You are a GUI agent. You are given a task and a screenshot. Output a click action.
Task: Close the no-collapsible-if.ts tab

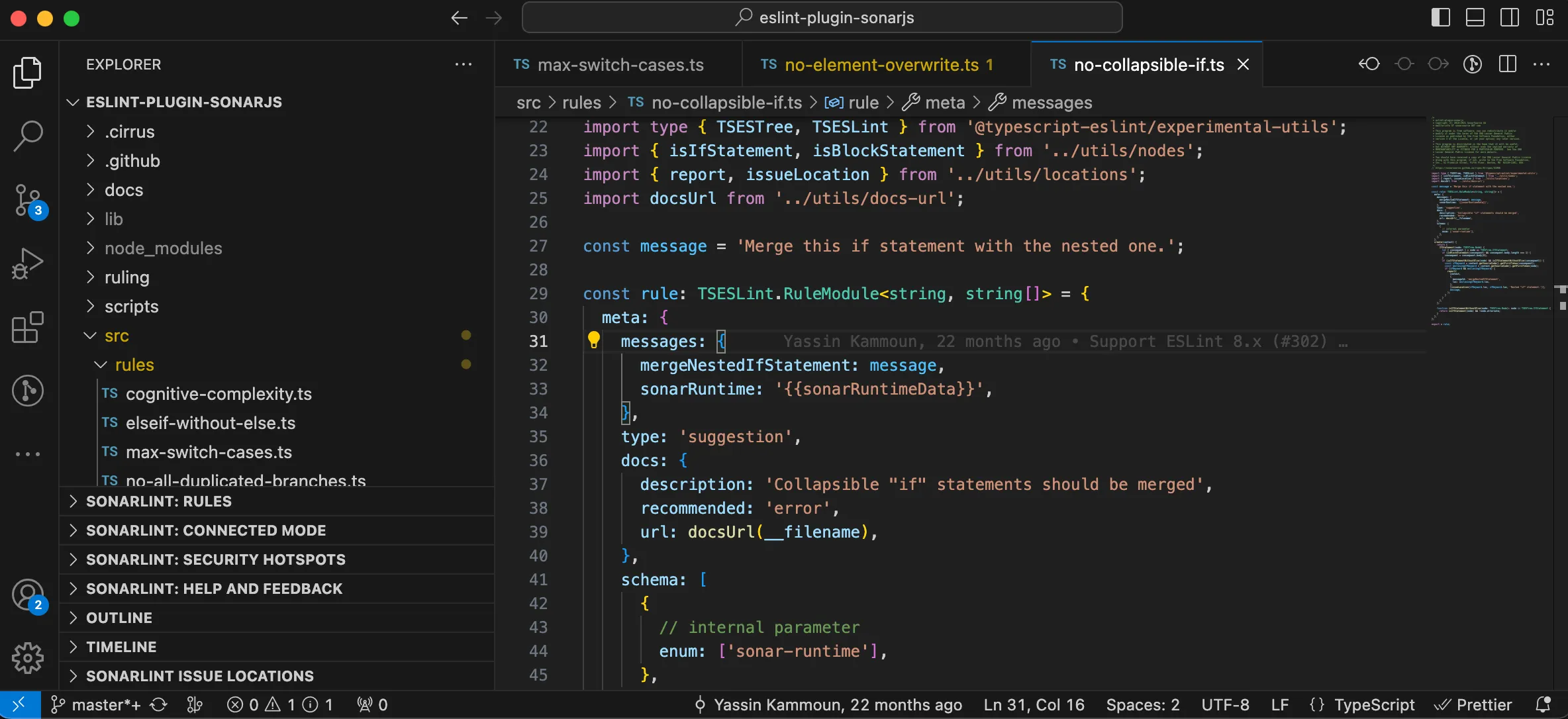[x=1244, y=64]
